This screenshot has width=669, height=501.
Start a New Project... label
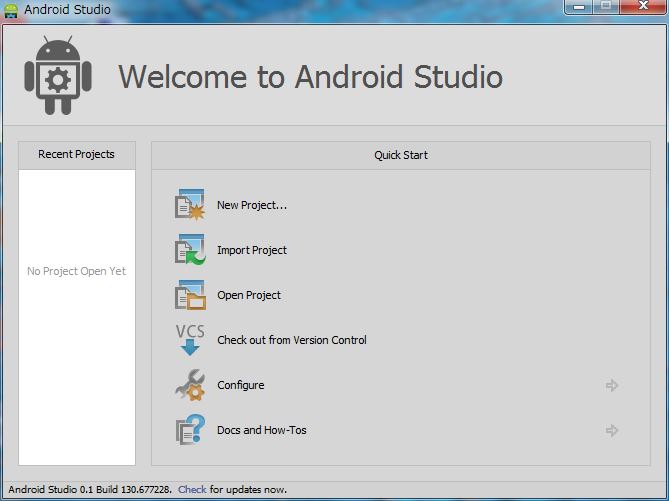tap(252, 205)
